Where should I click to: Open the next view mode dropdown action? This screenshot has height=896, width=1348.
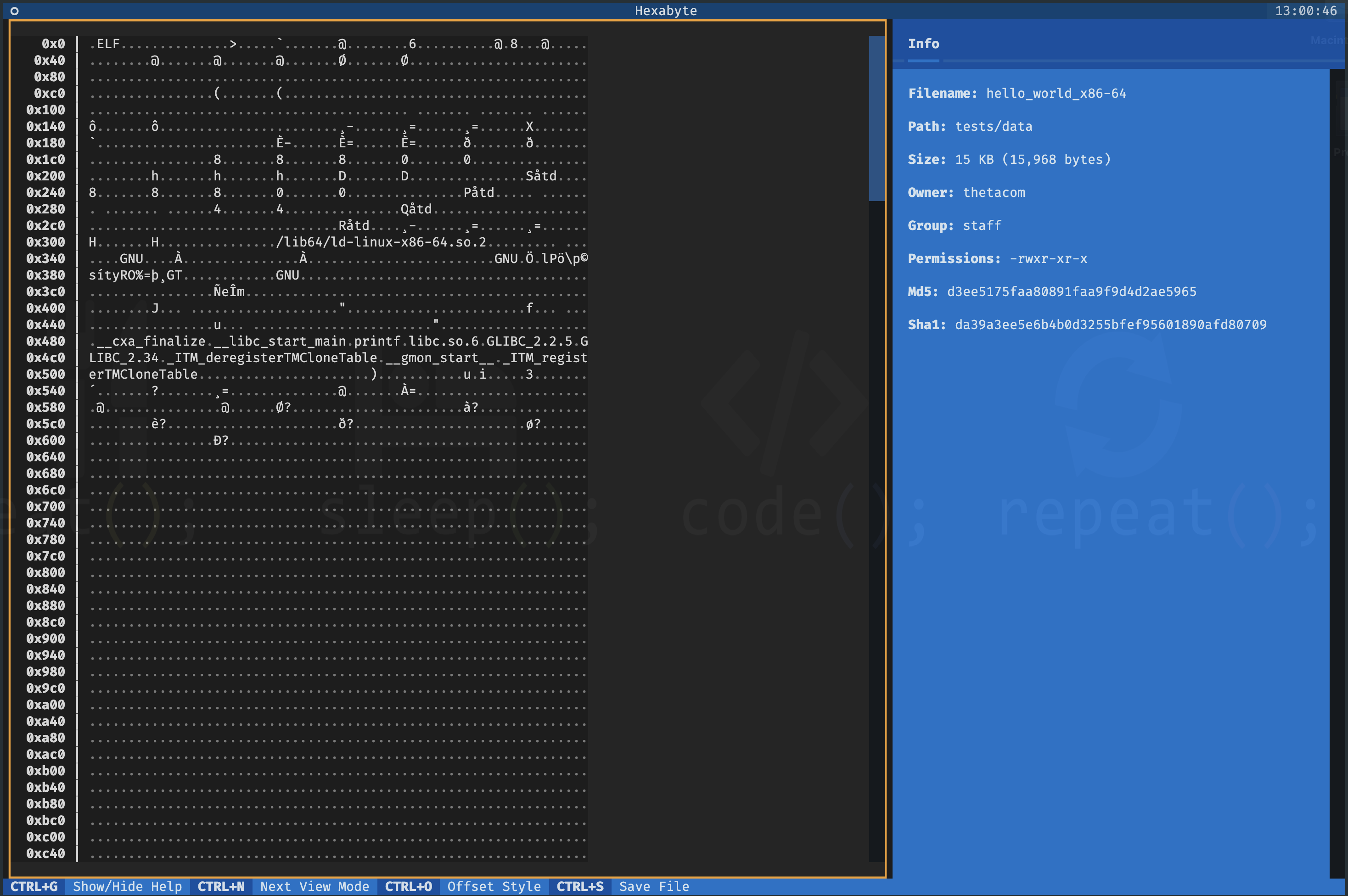[315, 886]
